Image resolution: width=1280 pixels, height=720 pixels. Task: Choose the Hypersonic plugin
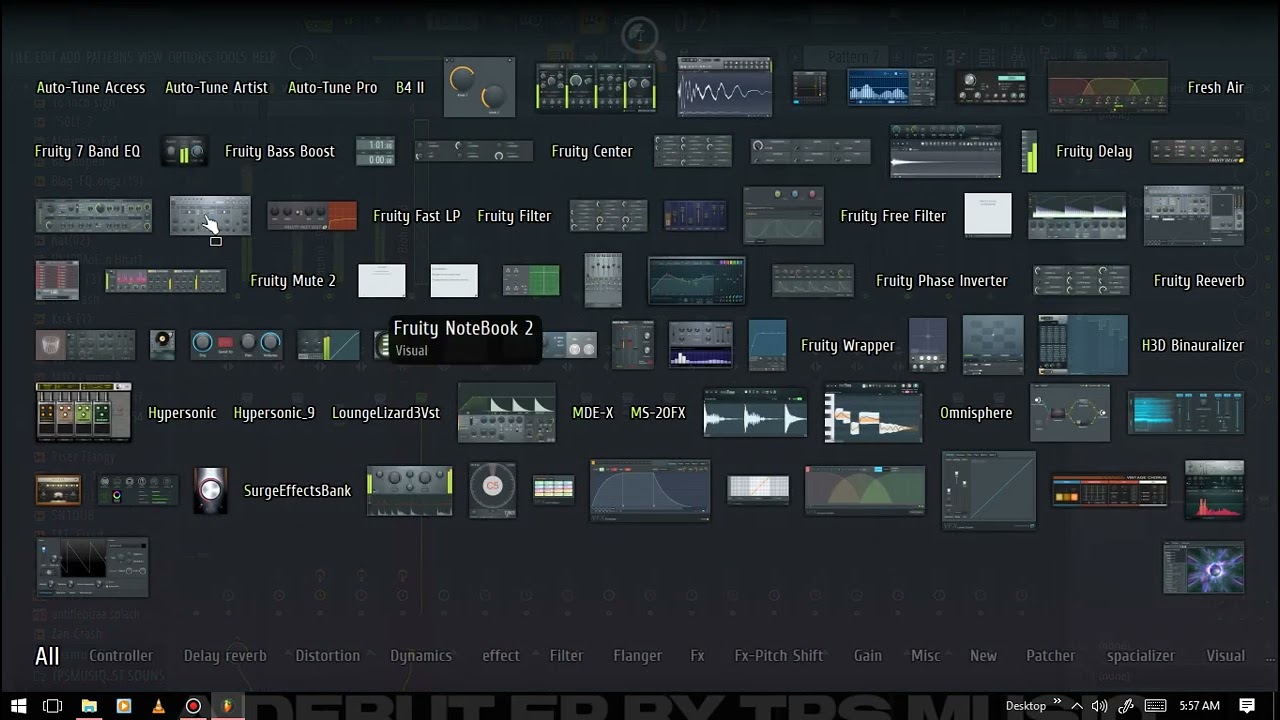[x=182, y=413]
